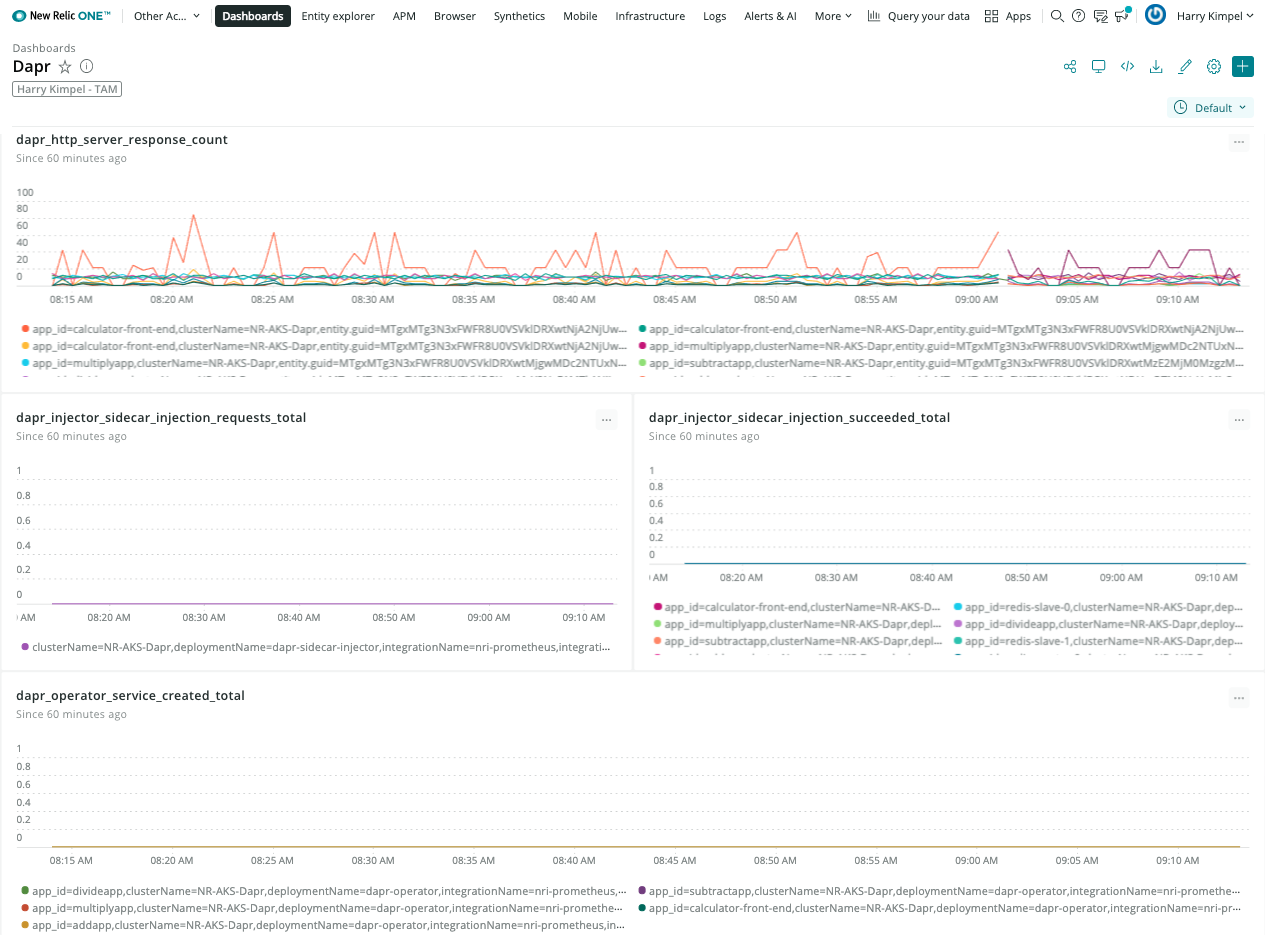Add a widget with the plus button
The width and height of the screenshot is (1265, 935).
1243,67
